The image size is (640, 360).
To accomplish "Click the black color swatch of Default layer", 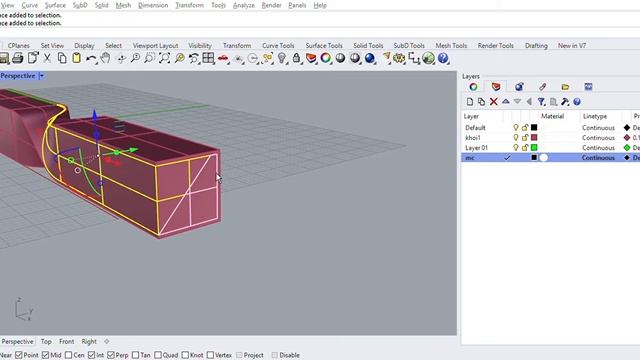I will click(534, 128).
